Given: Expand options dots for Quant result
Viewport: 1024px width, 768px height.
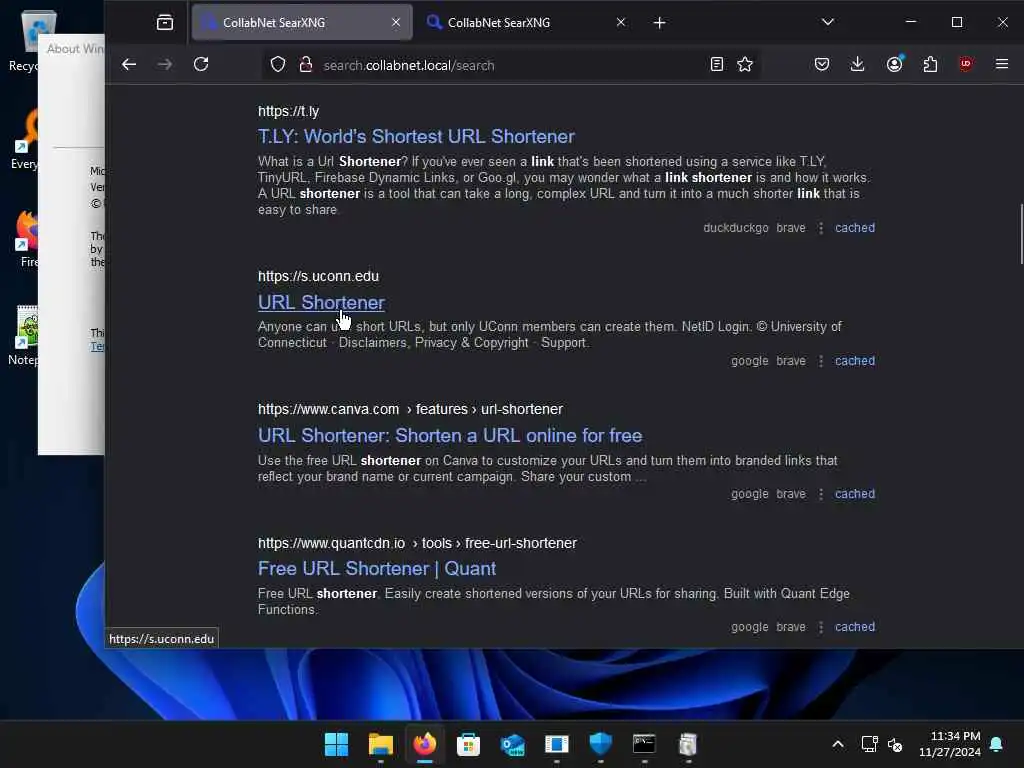Looking at the screenshot, I should point(821,627).
